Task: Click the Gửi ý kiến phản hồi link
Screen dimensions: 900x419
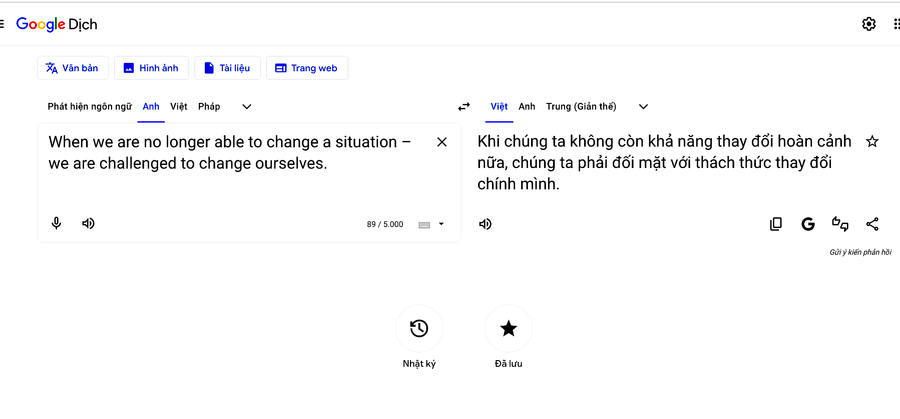Action: click(x=860, y=252)
